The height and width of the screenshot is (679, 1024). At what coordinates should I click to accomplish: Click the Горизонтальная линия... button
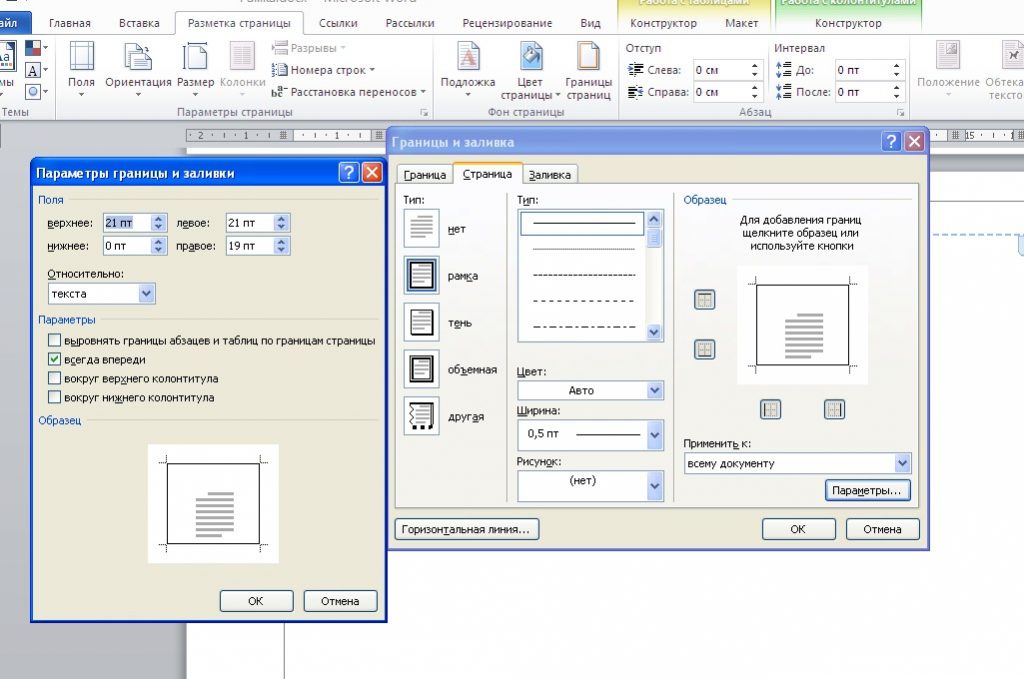pos(467,529)
